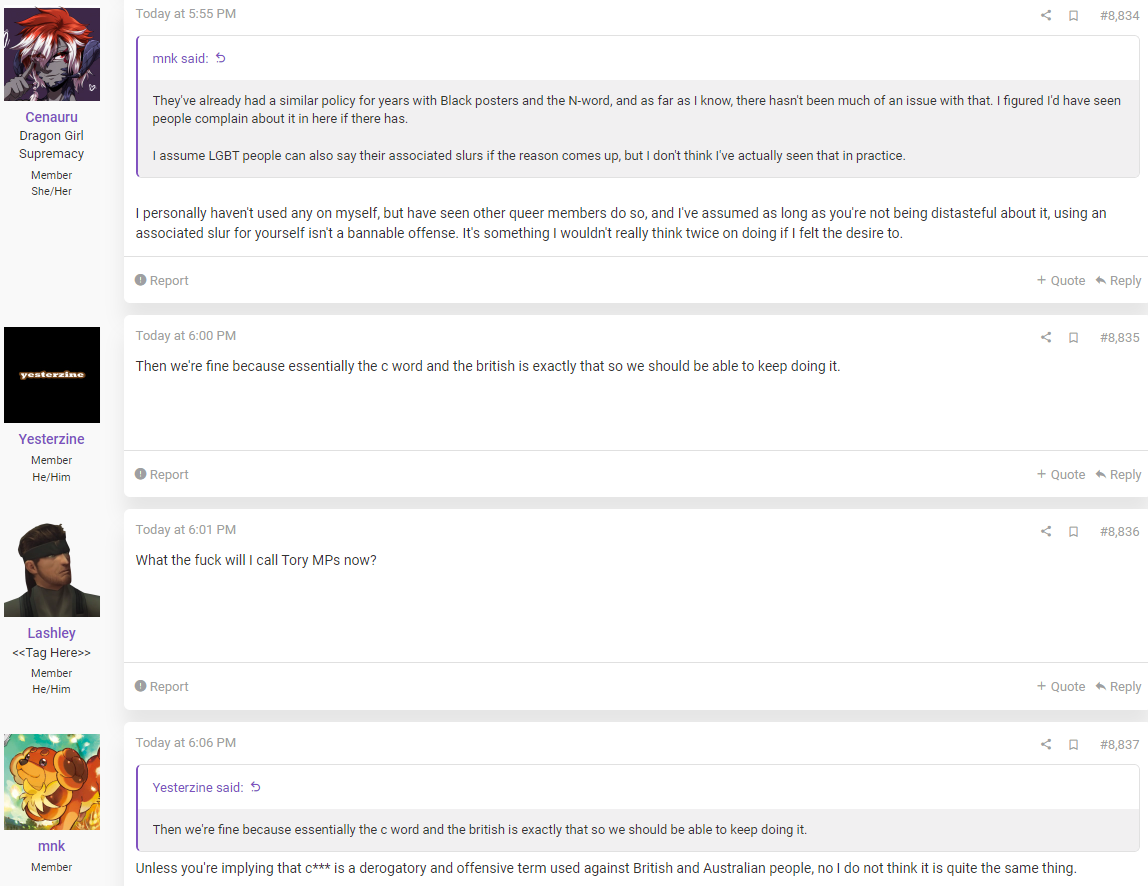Image resolution: width=1148 pixels, height=886 pixels.
Task: Report Lashley's Tory MPs post
Action: click(x=162, y=687)
